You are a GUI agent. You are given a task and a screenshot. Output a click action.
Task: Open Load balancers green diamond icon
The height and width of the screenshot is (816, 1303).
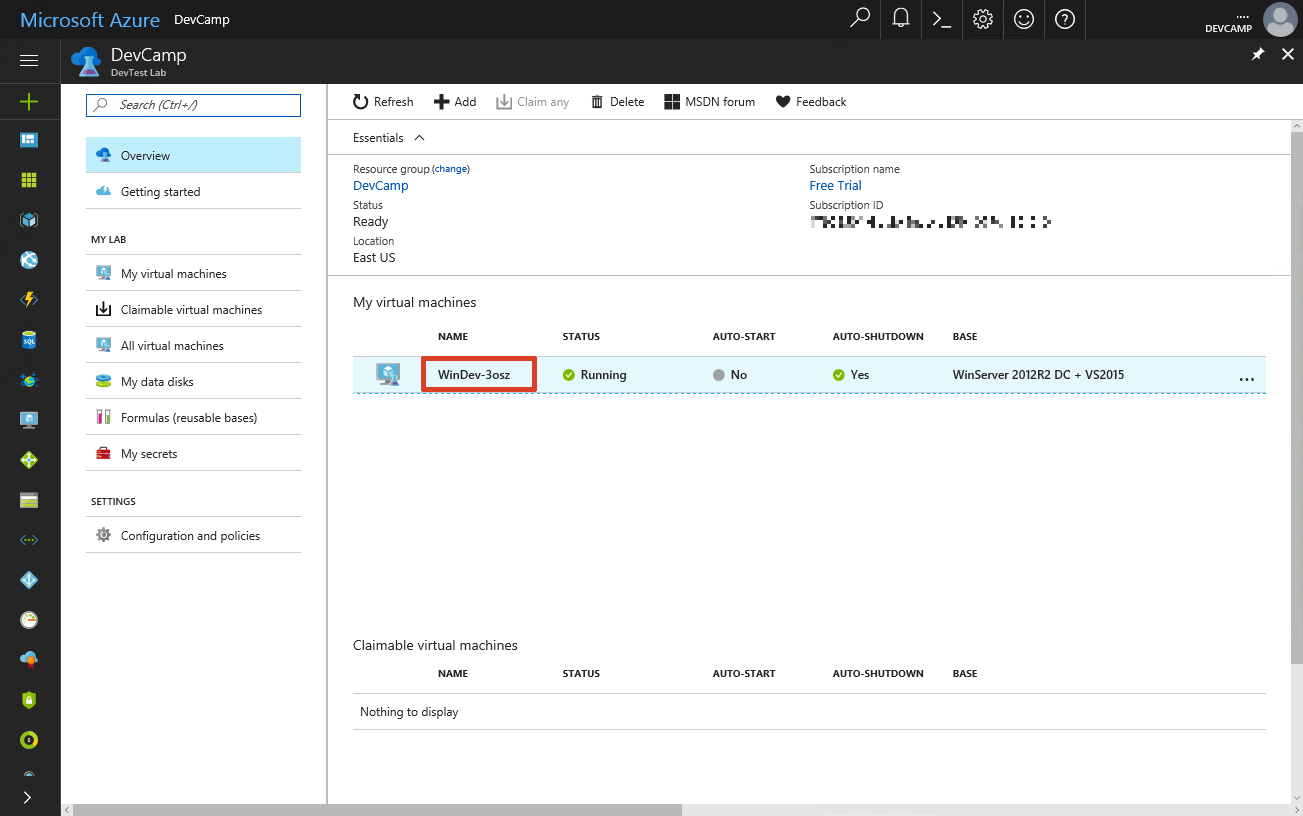29,460
